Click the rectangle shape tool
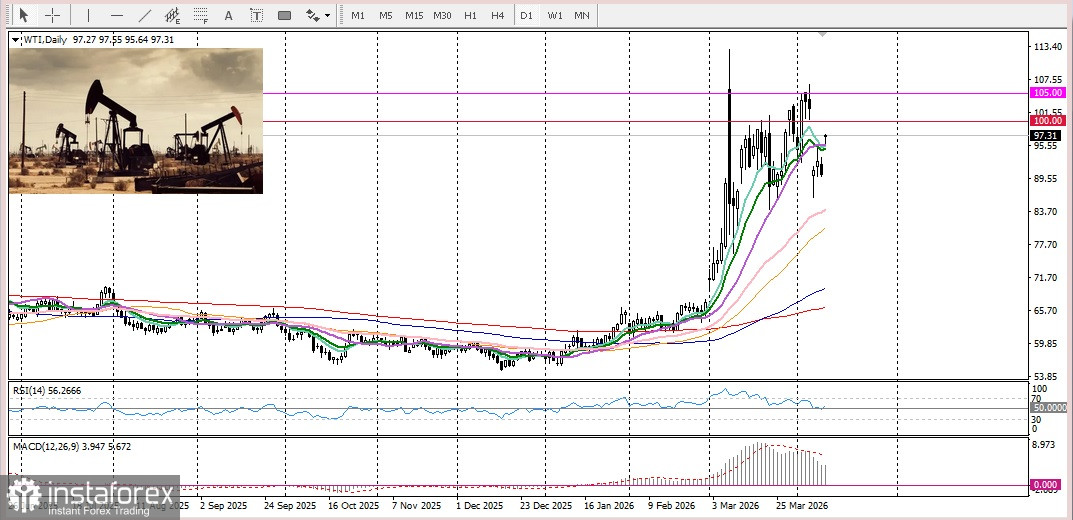Screen dimensions: 1073x520 pos(284,15)
